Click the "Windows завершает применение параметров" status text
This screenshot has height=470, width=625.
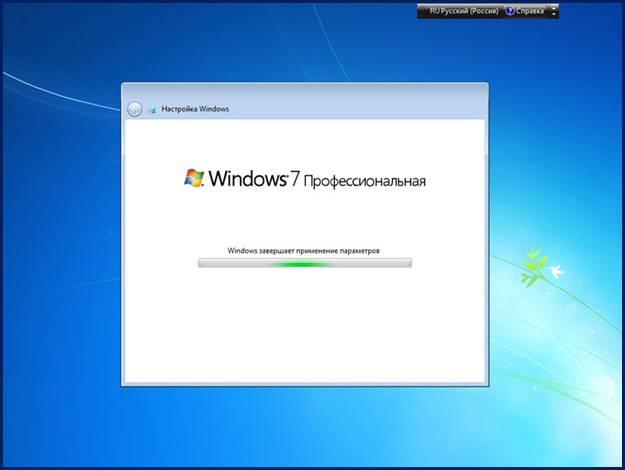(x=304, y=251)
